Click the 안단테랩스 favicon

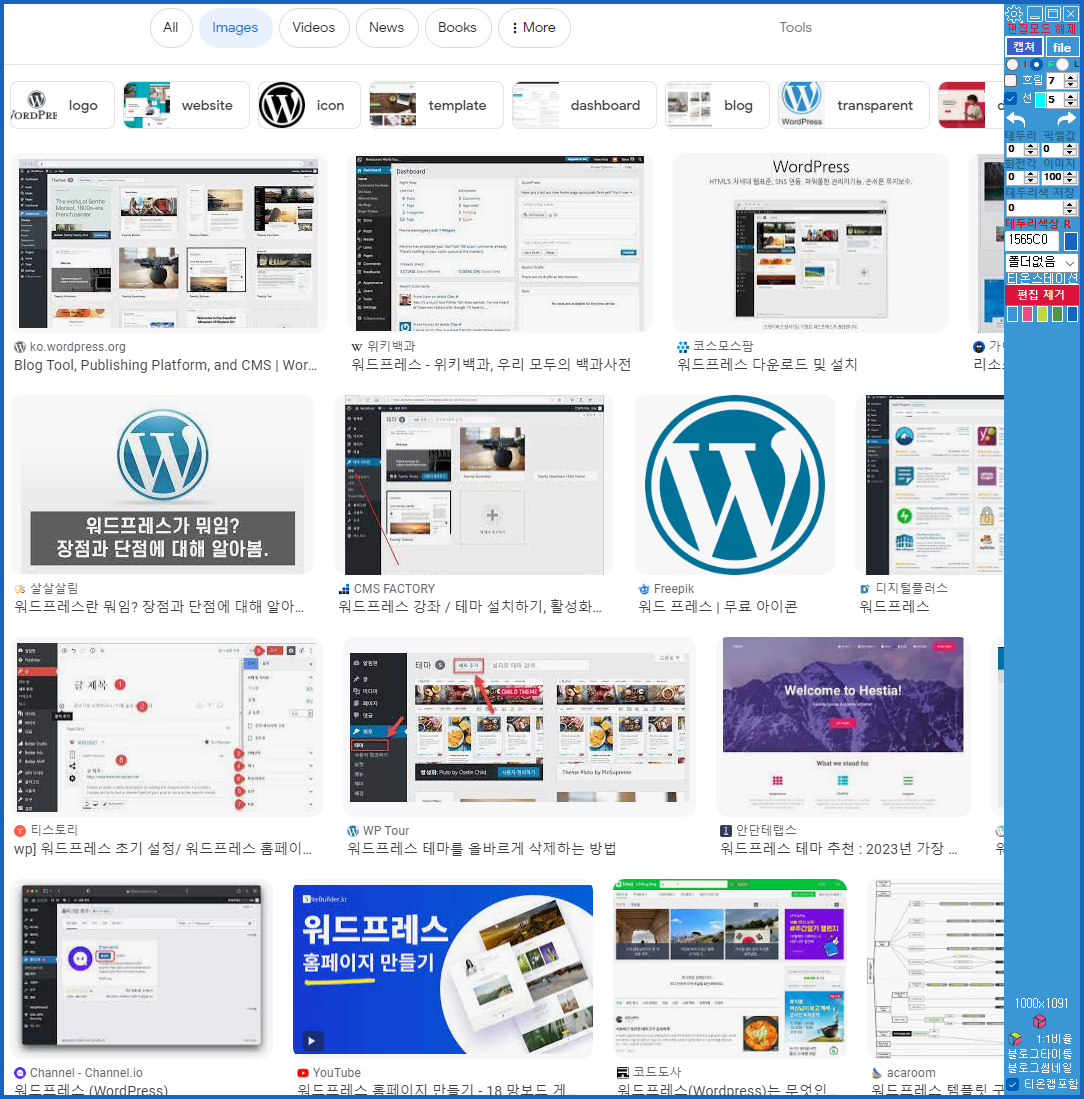tap(726, 831)
